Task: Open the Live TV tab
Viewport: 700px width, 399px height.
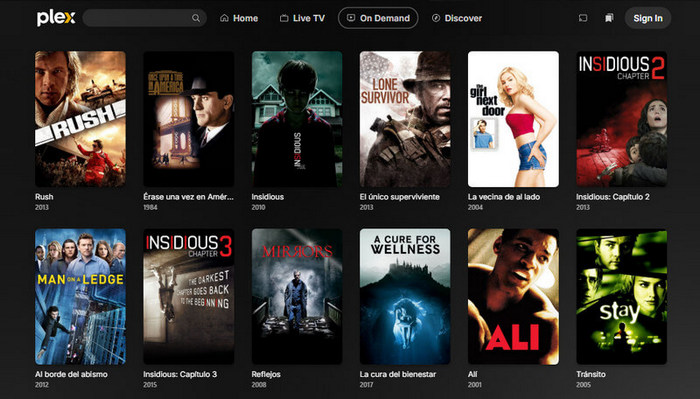Action: coord(302,18)
